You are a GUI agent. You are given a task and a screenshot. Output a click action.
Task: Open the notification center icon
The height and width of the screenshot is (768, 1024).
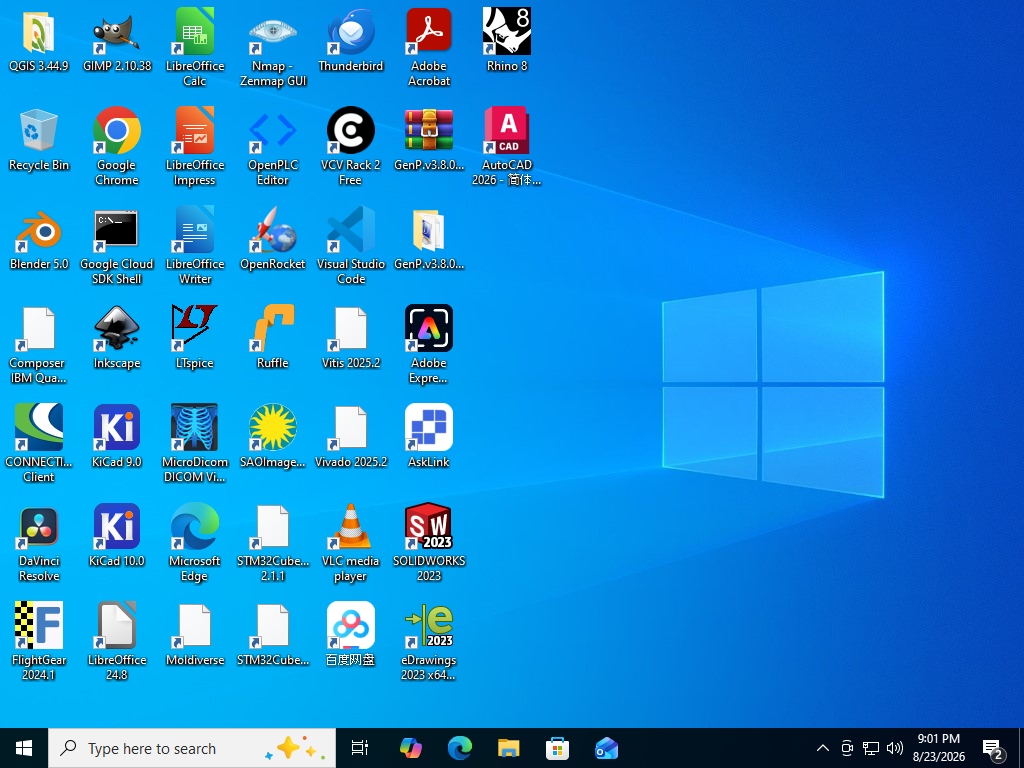click(x=993, y=748)
